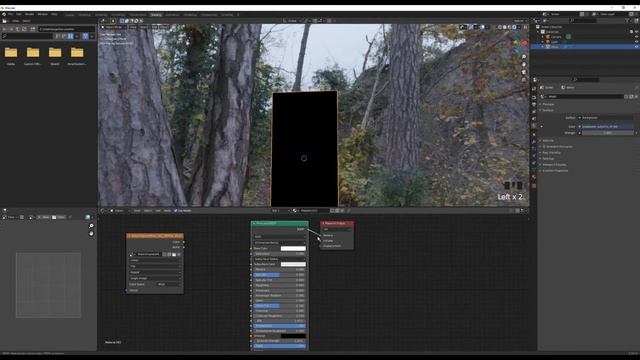
Task: Click New button in image editor
Action: click(44, 217)
